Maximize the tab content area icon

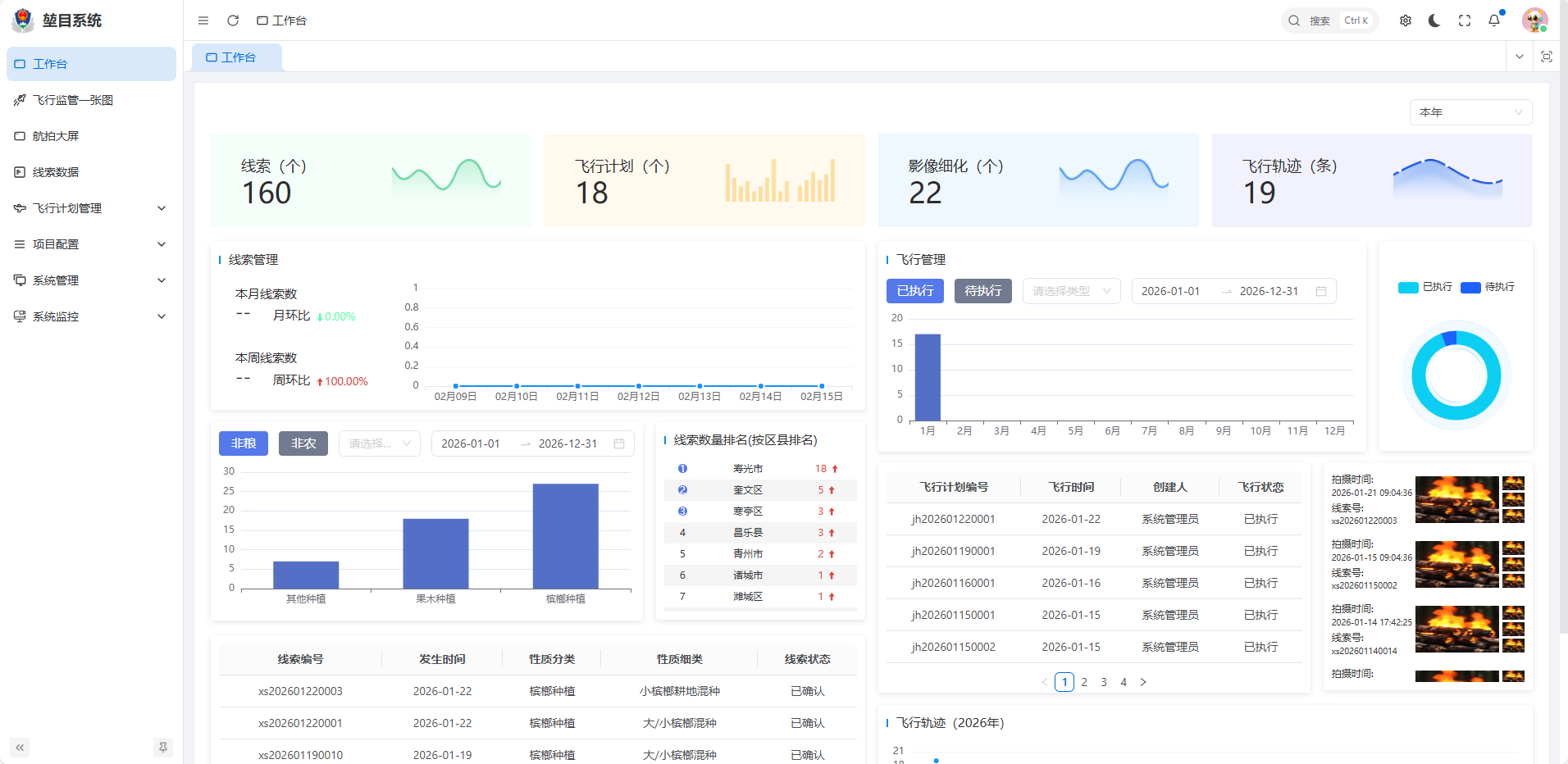pos(1547,57)
